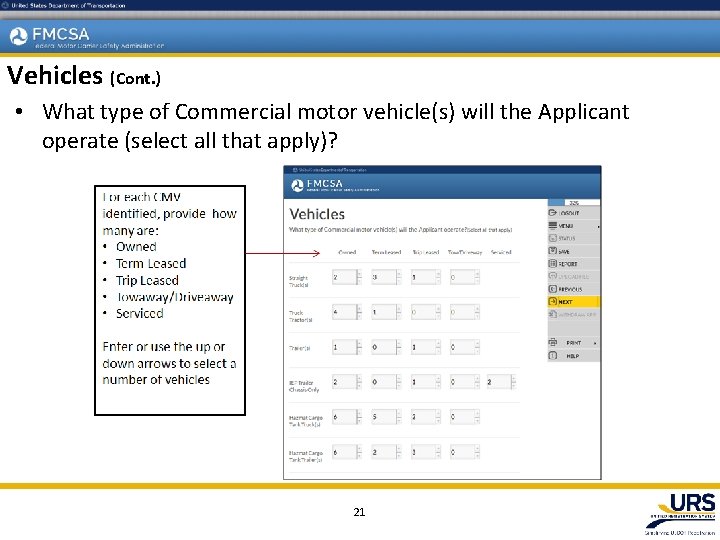
Task: Click the 32% progress bar above Logout
Action: pyautogui.click(x=574, y=202)
